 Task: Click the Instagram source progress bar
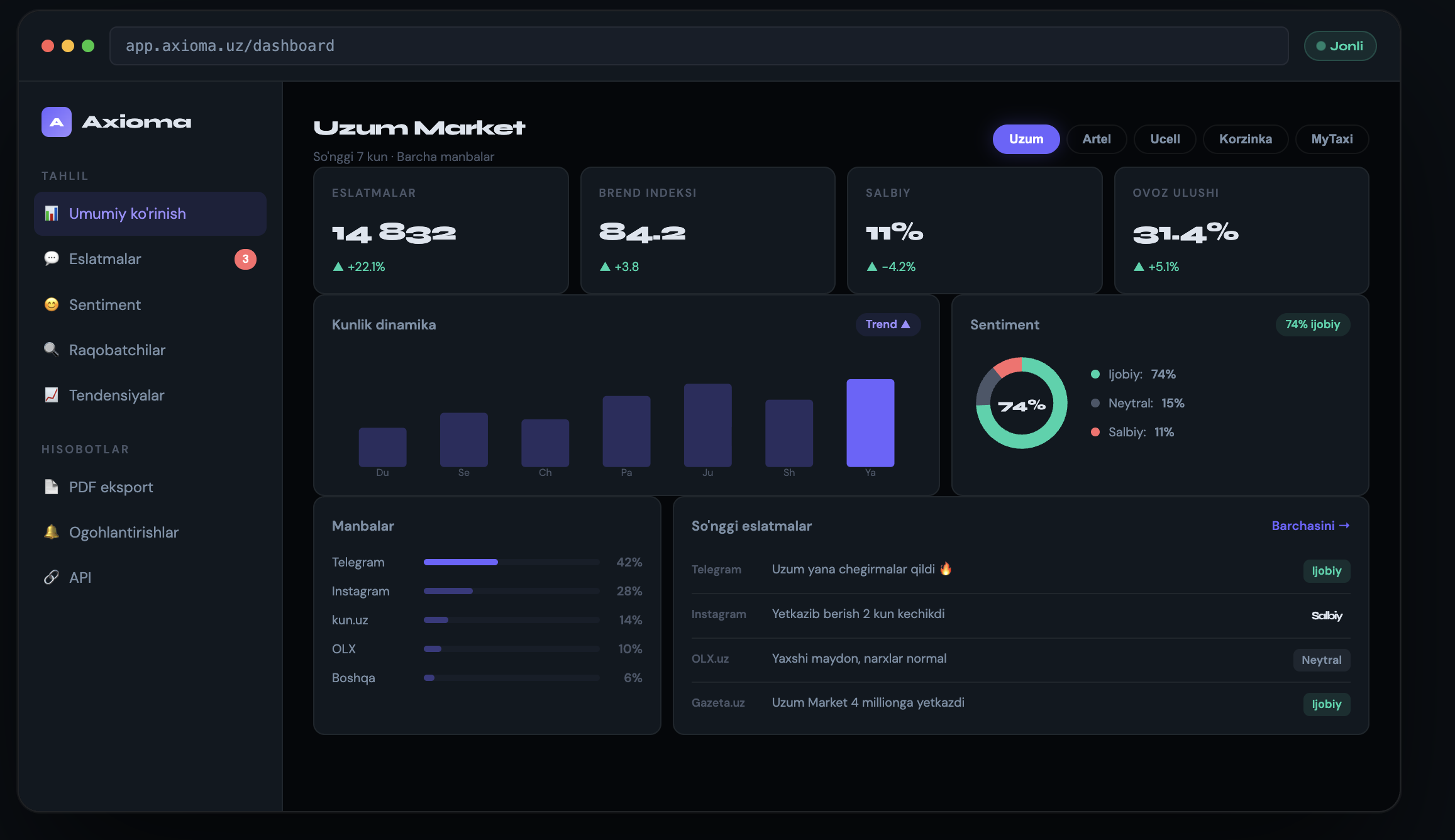click(511, 591)
